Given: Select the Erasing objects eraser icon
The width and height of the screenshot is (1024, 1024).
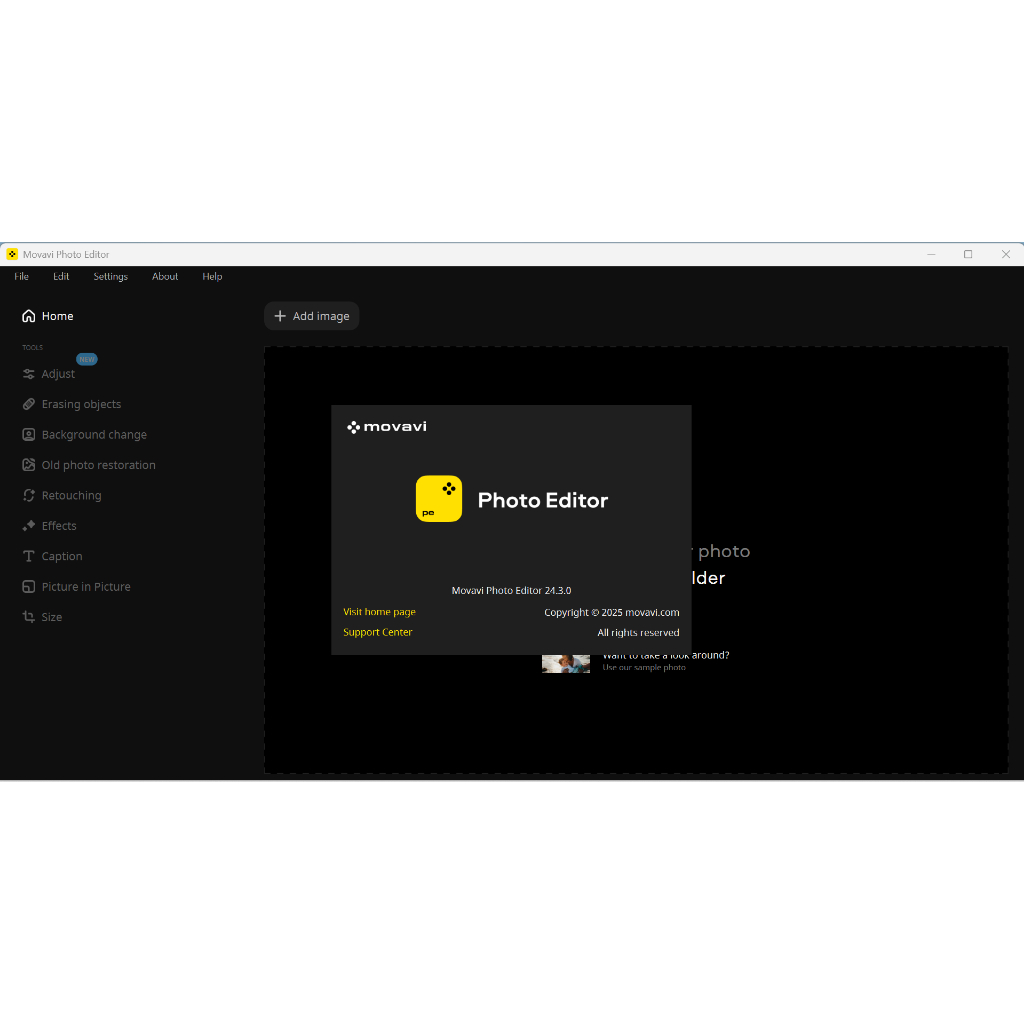Looking at the screenshot, I should point(29,404).
